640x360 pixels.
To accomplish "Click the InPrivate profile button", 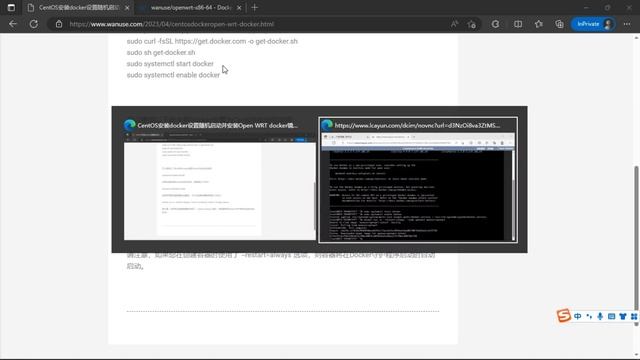I will click(593, 24).
